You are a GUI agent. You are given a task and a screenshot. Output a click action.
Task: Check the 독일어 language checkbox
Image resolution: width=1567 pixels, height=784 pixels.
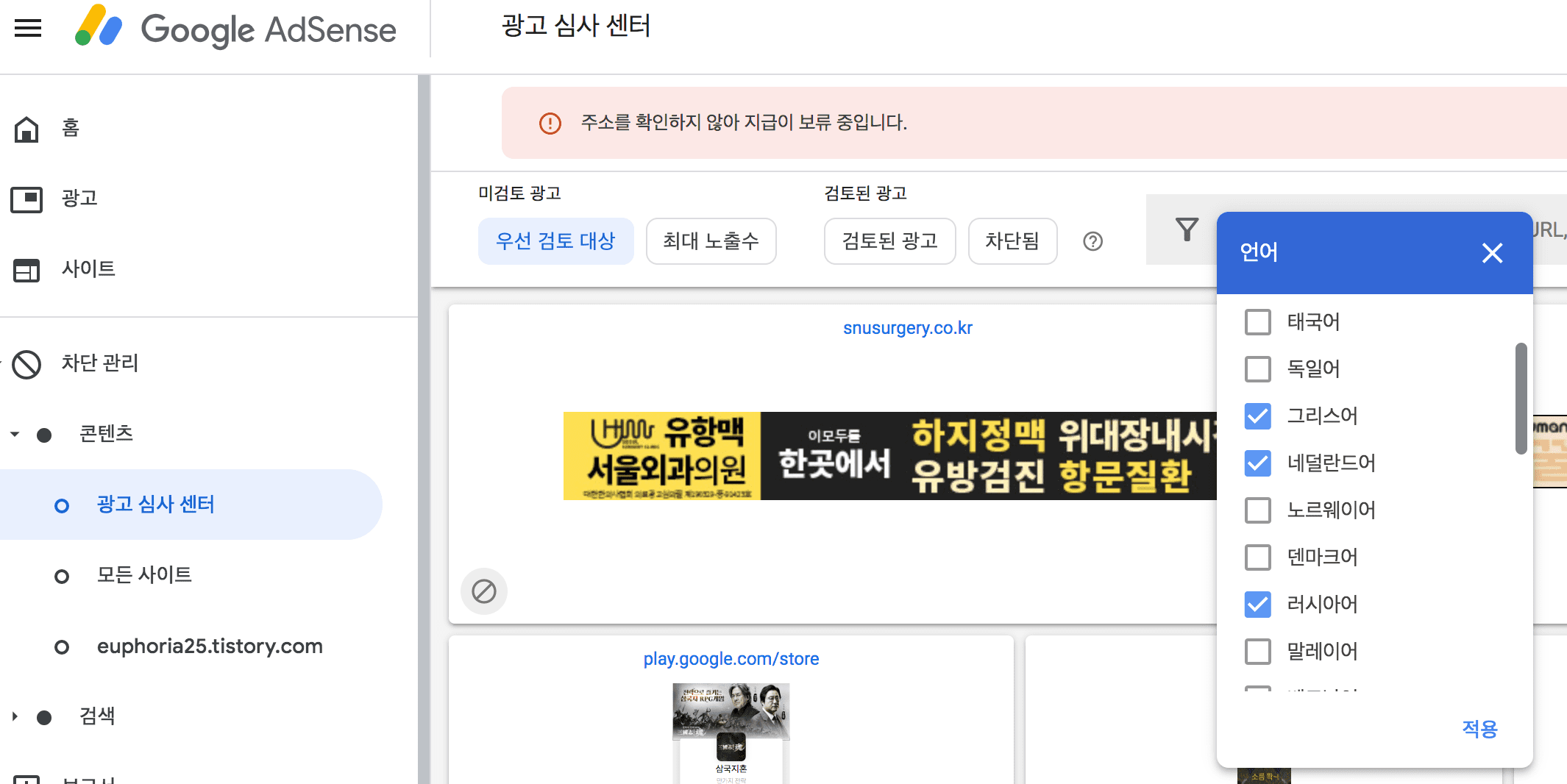[x=1258, y=368]
